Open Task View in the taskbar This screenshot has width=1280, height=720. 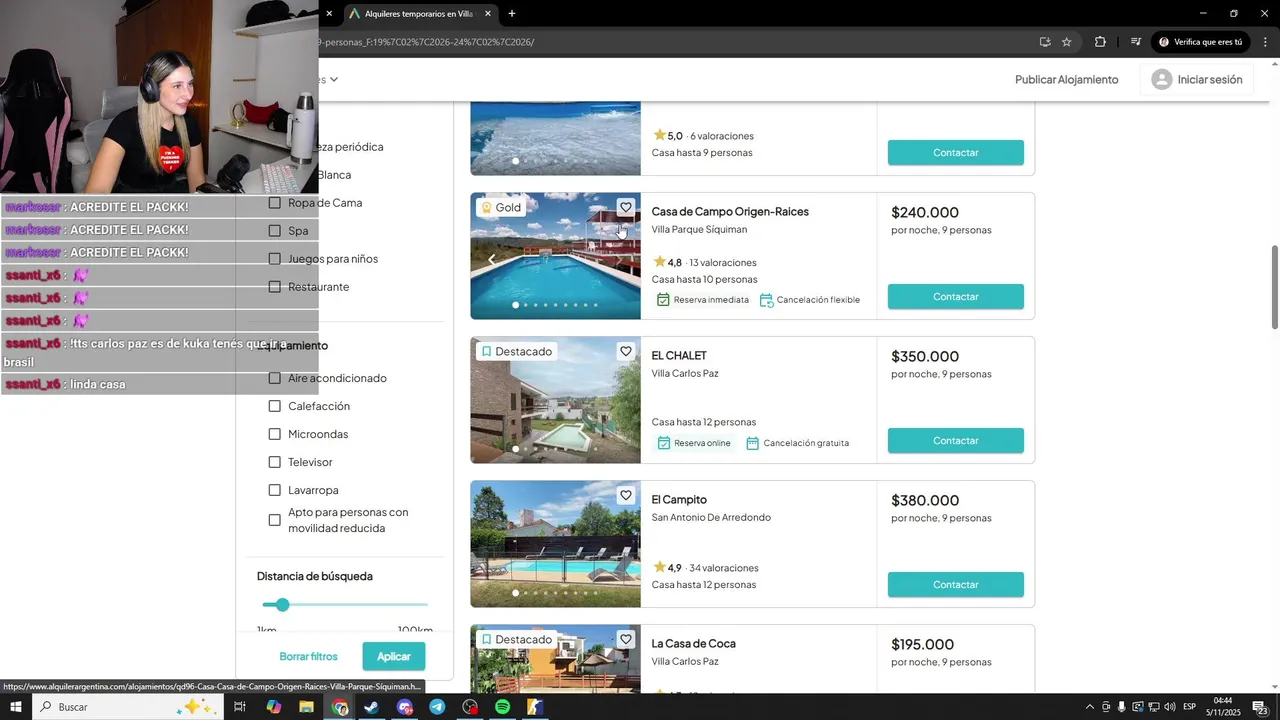240,707
